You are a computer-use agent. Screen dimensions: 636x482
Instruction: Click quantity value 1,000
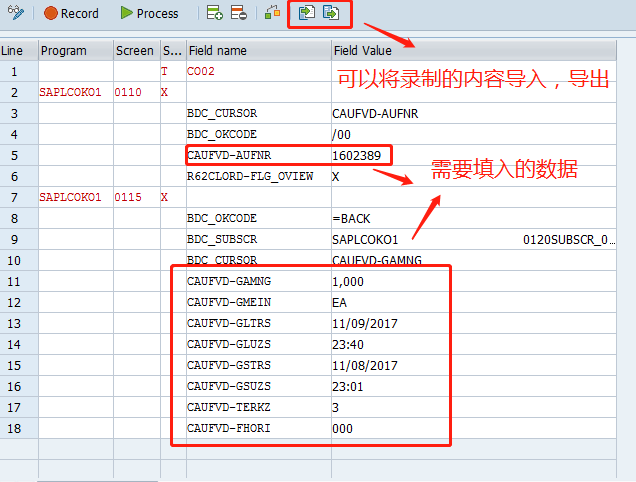pos(348,282)
